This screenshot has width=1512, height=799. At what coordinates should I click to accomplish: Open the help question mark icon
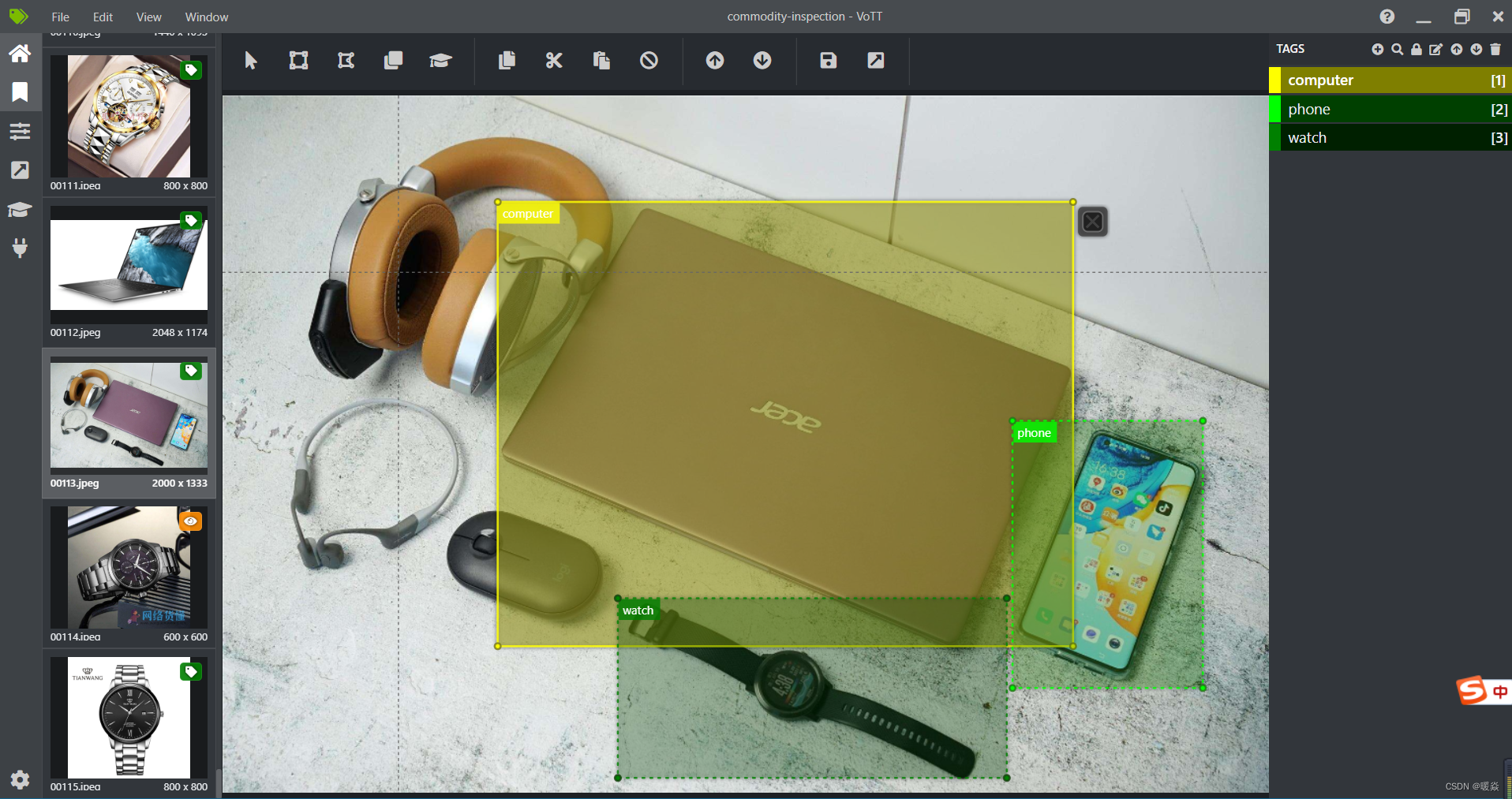(x=1387, y=17)
